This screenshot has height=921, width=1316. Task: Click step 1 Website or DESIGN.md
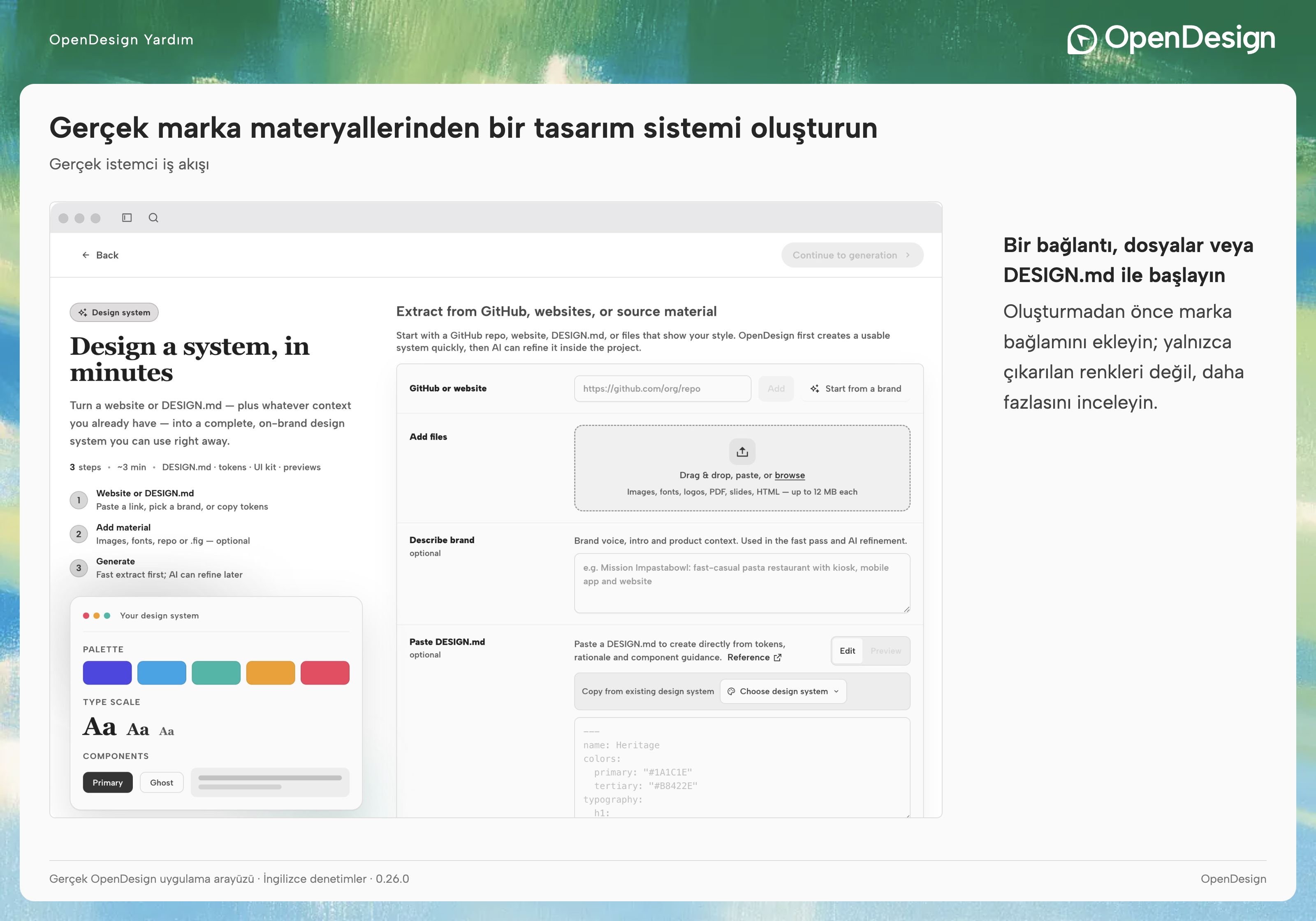tap(169, 500)
